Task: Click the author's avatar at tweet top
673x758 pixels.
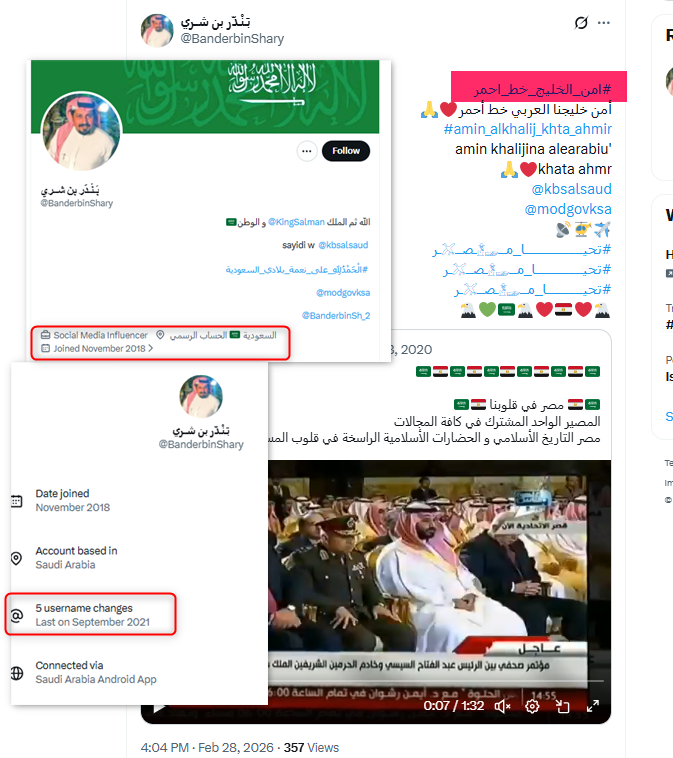Action: [x=157, y=30]
